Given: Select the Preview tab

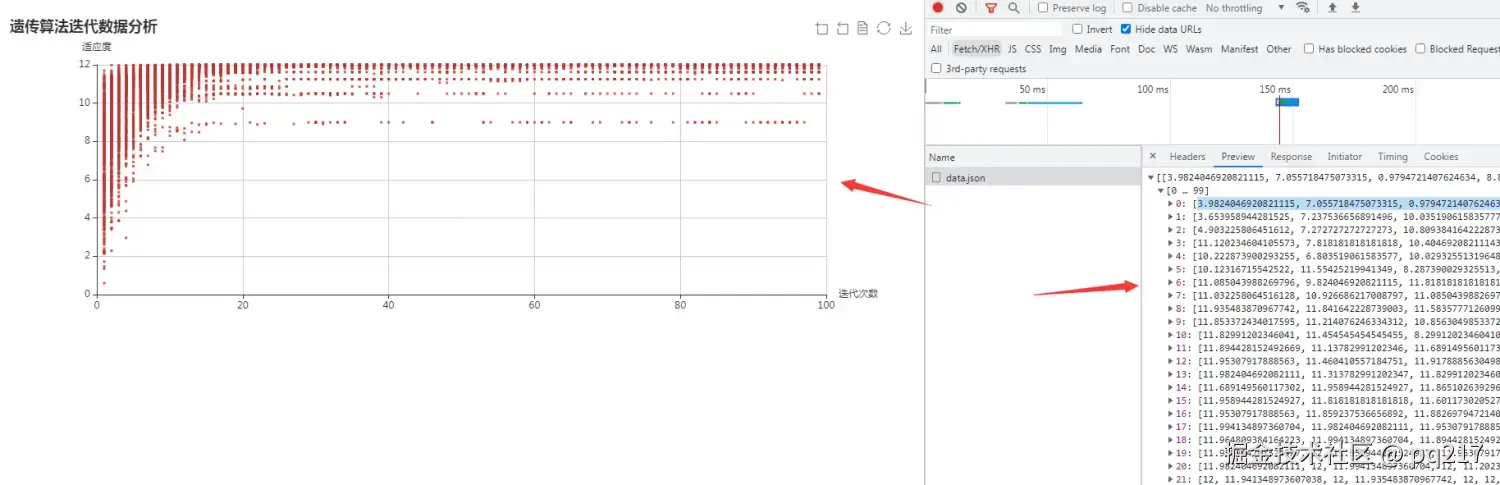Looking at the screenshot, I should point(1238,156).
